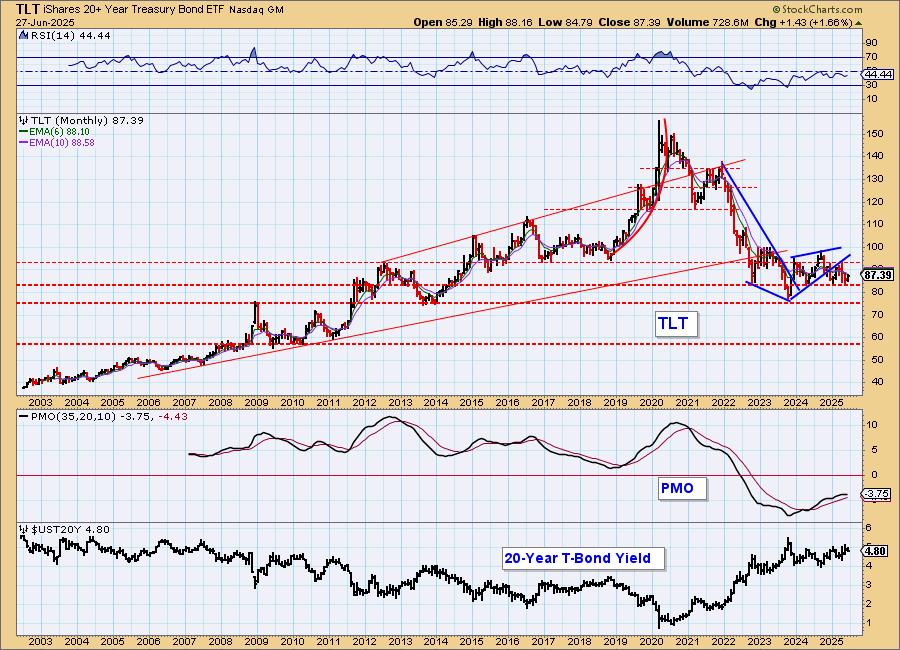Click the PMO(35,20,10) -3.75, -4.43 legend

tap(109, 417)
